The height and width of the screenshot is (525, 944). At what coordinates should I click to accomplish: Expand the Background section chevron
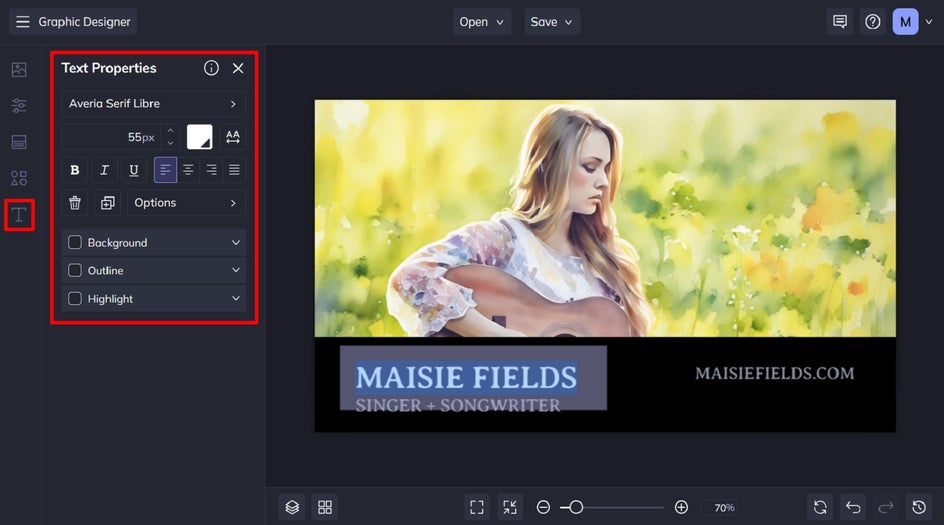point(236,243)
